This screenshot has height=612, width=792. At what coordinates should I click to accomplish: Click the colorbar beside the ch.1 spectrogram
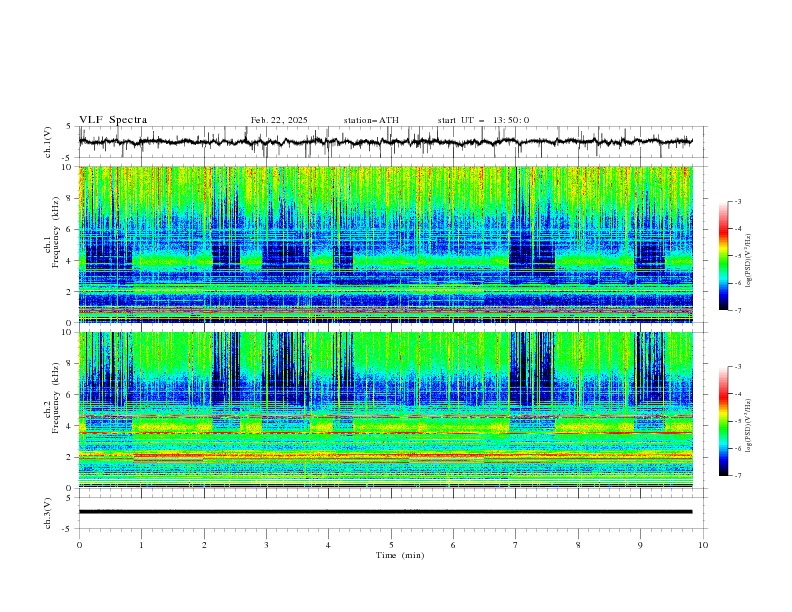[x=724, y=255]
